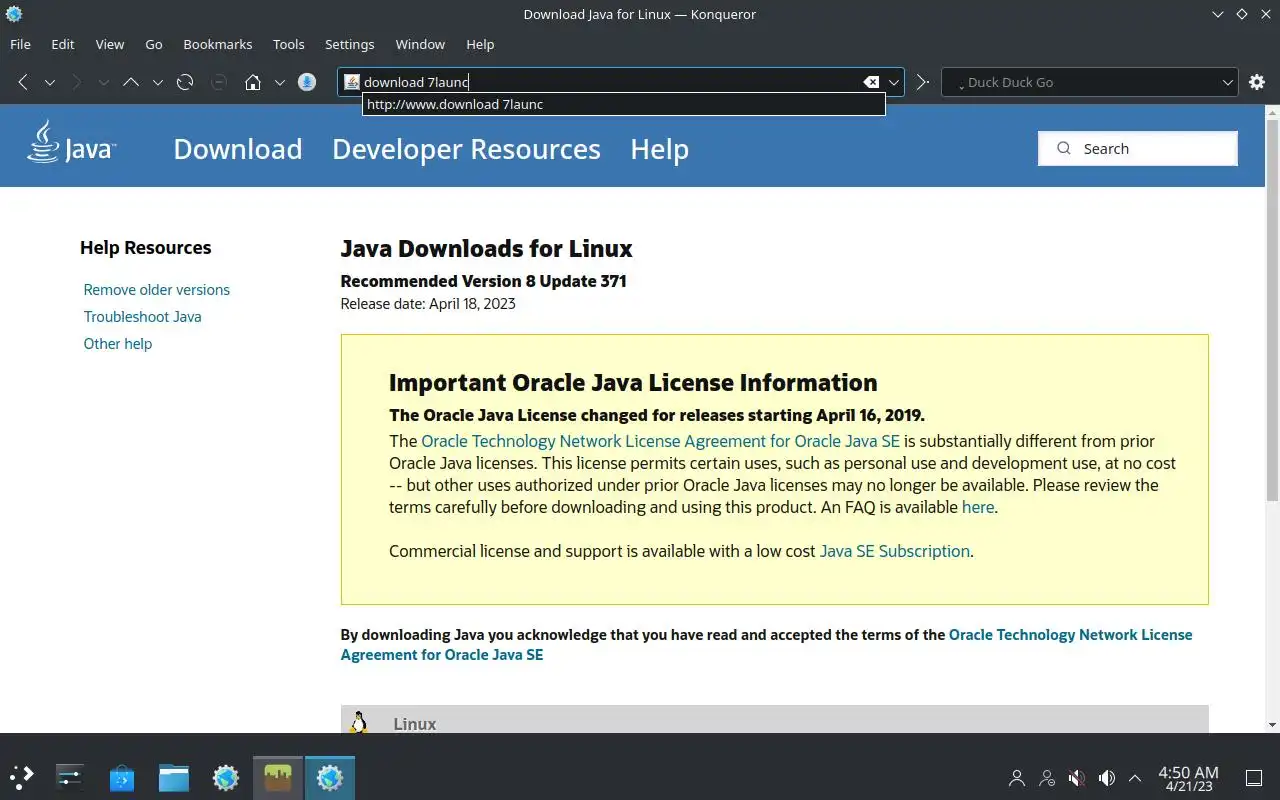The width and height of the screenshot is (1280, 800).
Task: Click the Linux section header row
Action: (774, 720)
